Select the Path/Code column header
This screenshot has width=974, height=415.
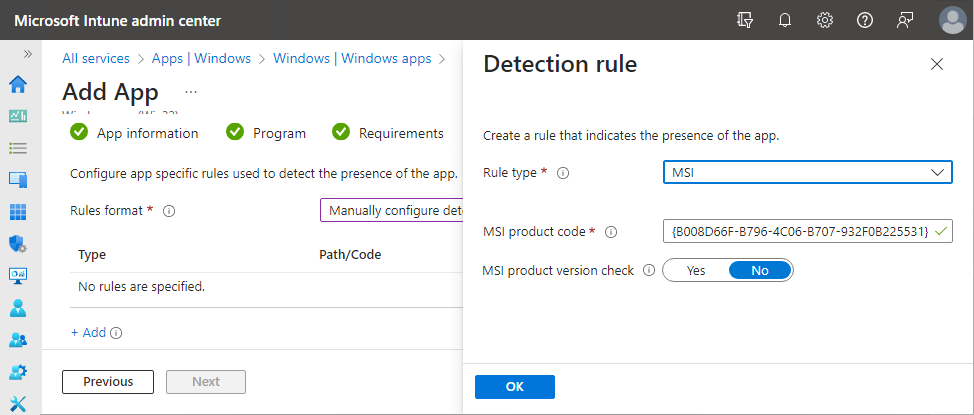click(350, 255)
